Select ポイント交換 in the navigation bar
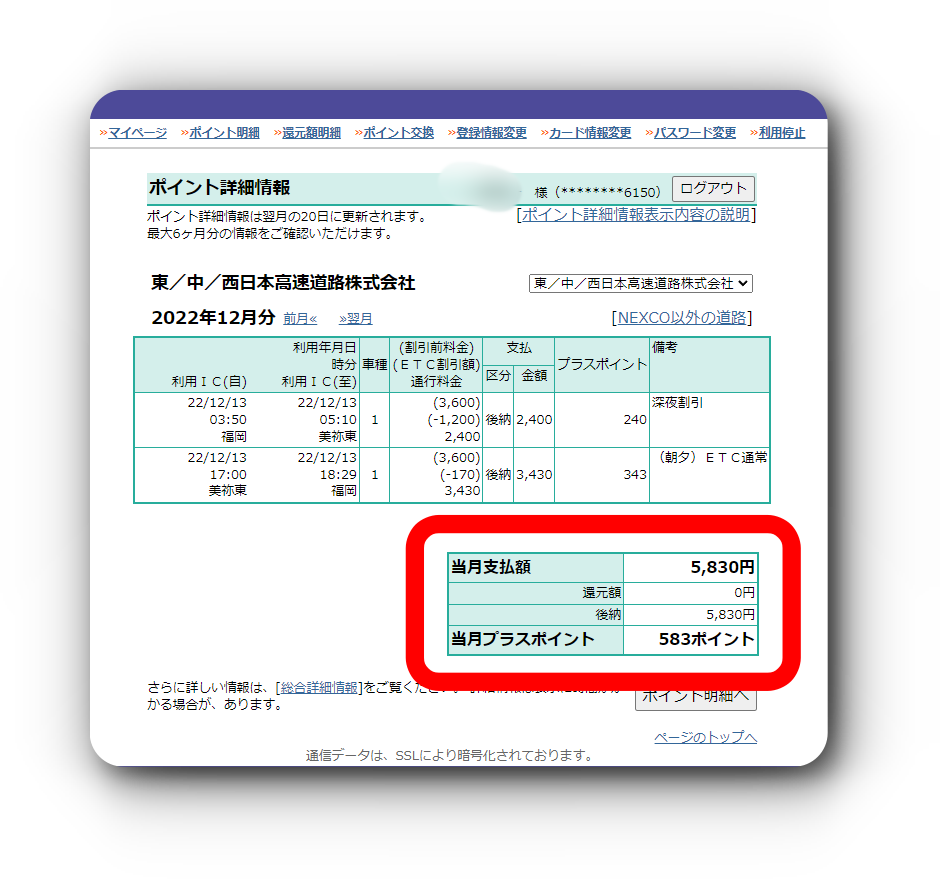Viewport: 940px width, 879px height. (x=398, y=133)
